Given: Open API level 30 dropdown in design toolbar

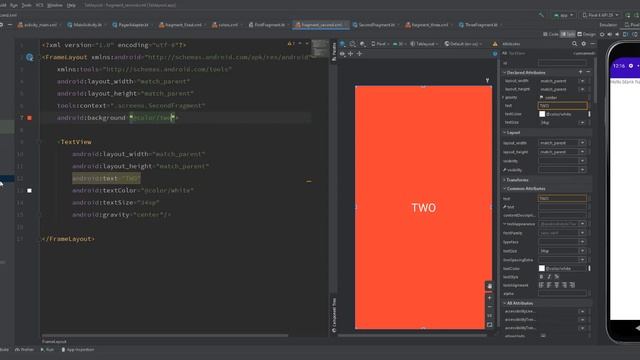Looking at the screenshot, I should [x=399, y=44].
